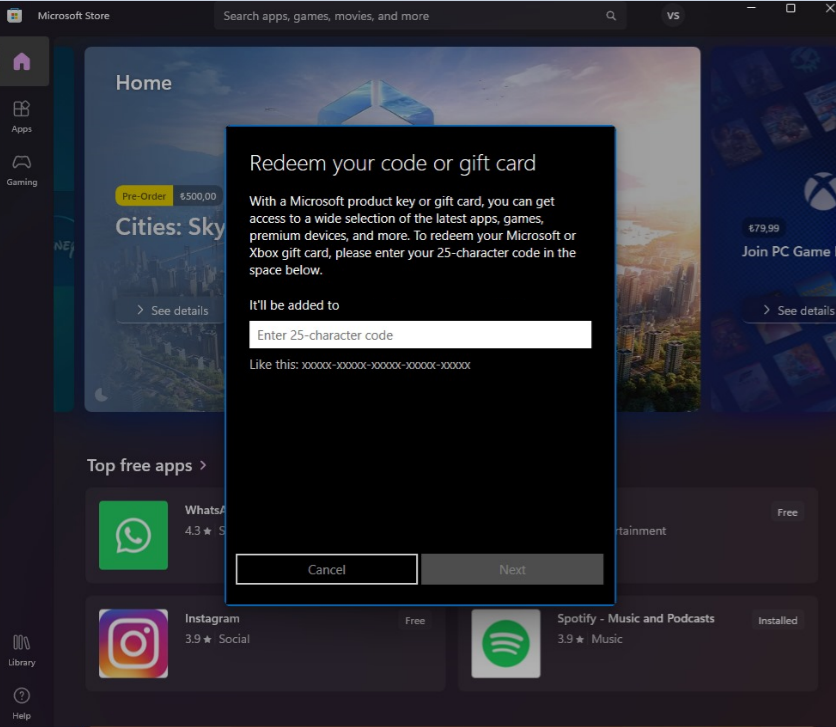Minimize the Microsoft Store window
This screenshot has width=836, height=727.
(x=751, y=8)
